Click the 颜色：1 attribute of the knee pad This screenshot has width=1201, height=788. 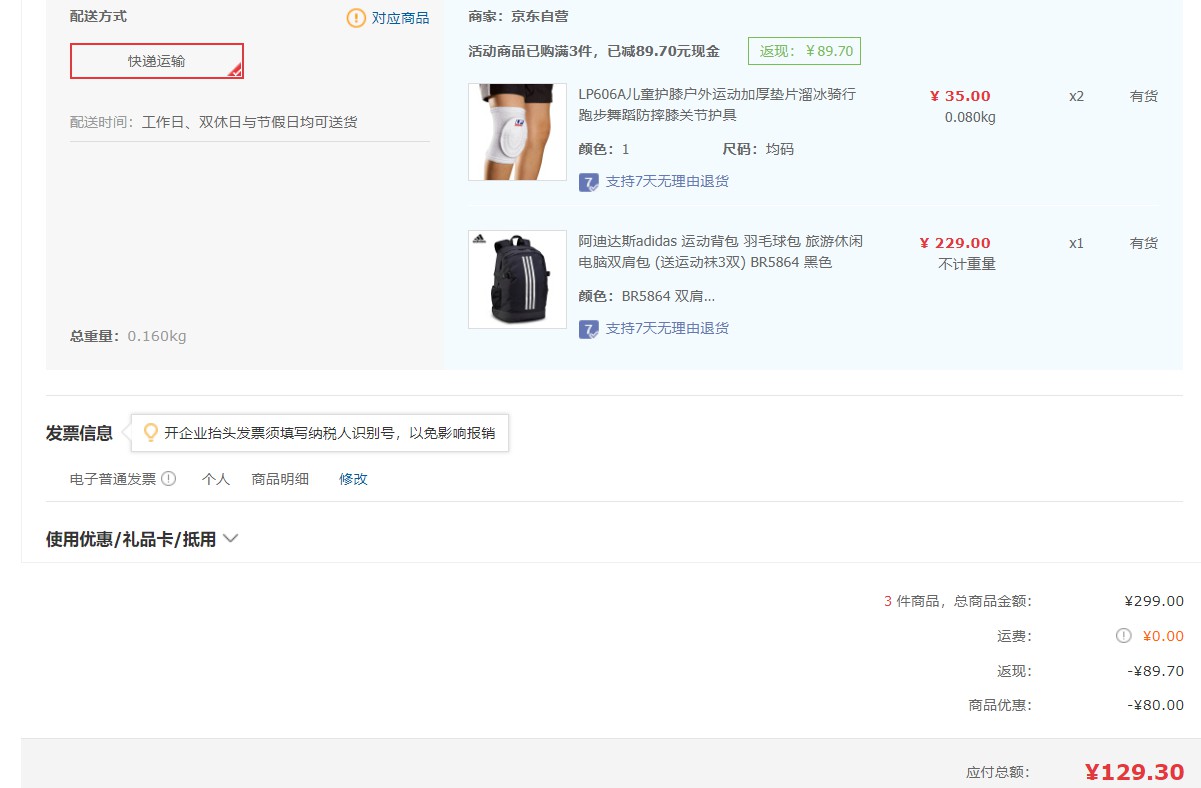(x=604, y=149)
